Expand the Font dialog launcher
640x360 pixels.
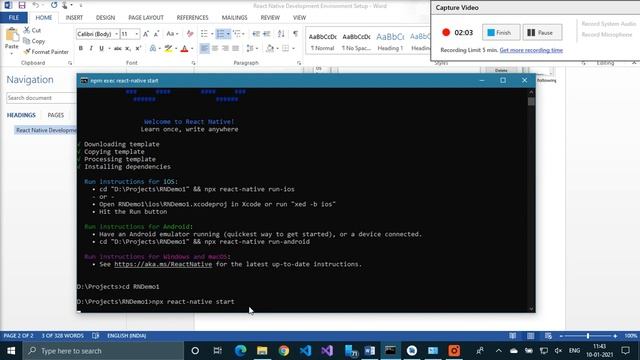click(x=193, y=63)
